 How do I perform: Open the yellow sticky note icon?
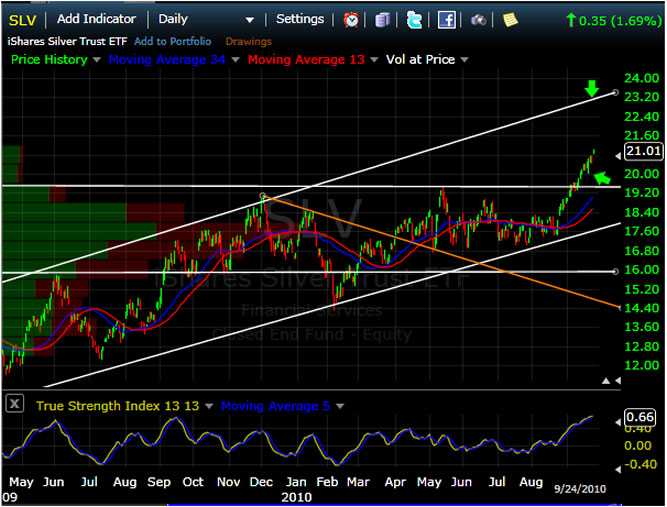click(x=511, y=19)
